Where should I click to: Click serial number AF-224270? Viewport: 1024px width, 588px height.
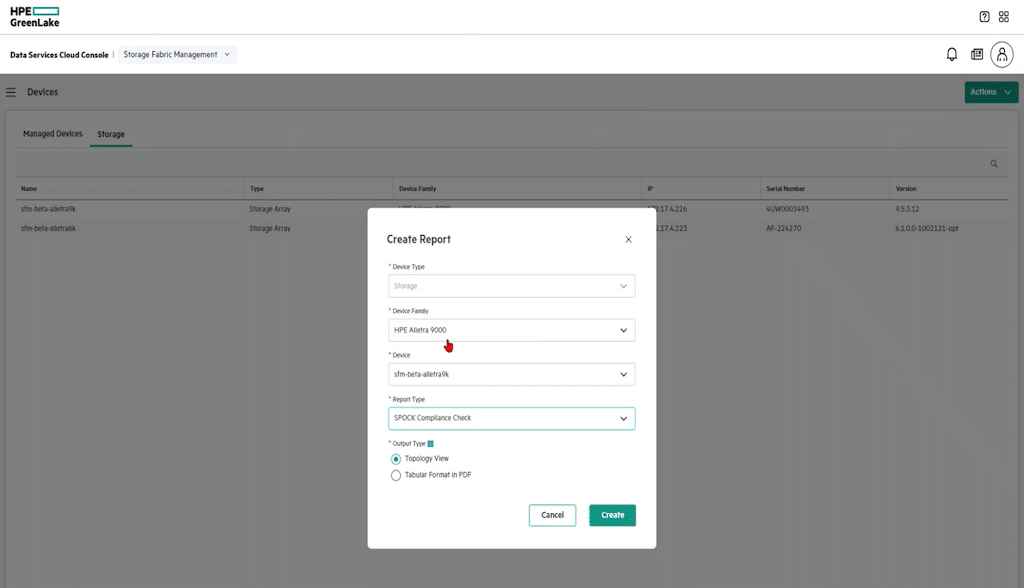[784, 229]
